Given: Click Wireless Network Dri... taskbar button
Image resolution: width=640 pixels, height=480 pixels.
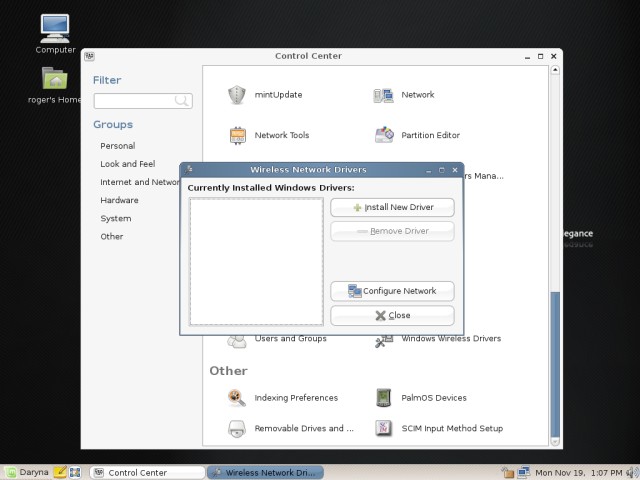Looking at the screenshot, I should pos(265,473).
